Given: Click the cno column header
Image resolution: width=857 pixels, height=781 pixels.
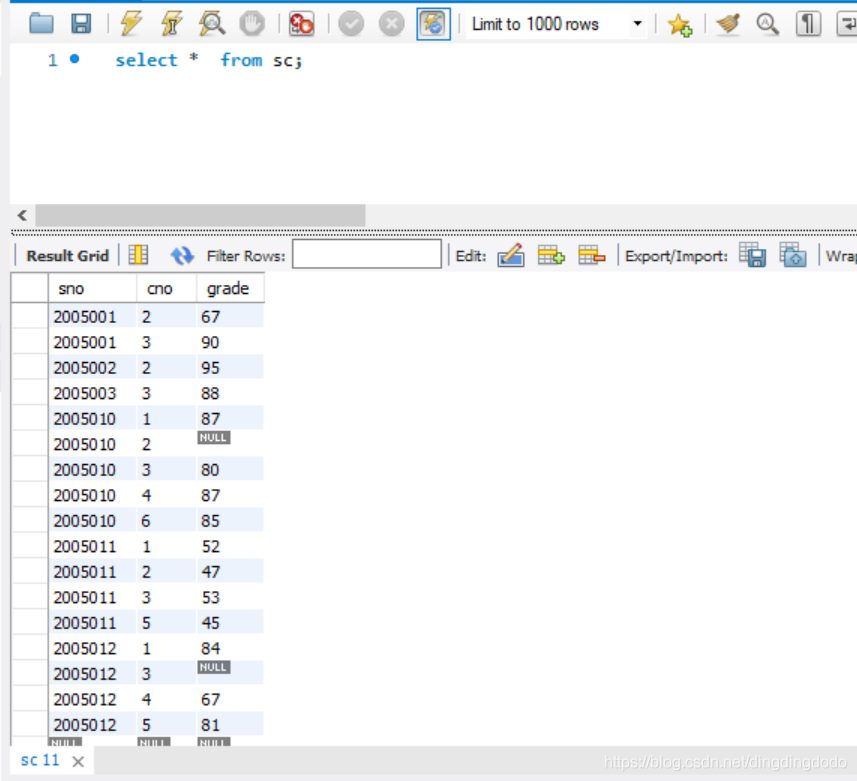Looking at the screenshot, I should pyautogui.click(x=166, y=288).
